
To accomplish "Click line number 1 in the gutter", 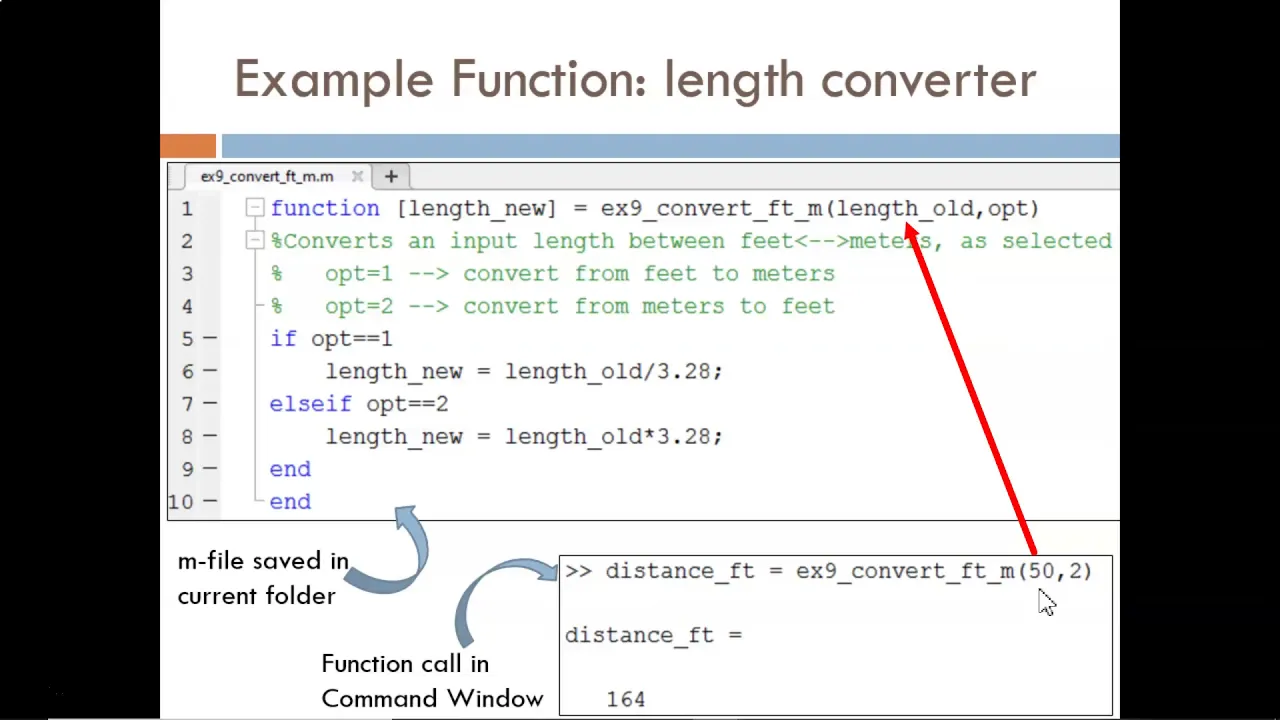I will (x=187, y=208).
